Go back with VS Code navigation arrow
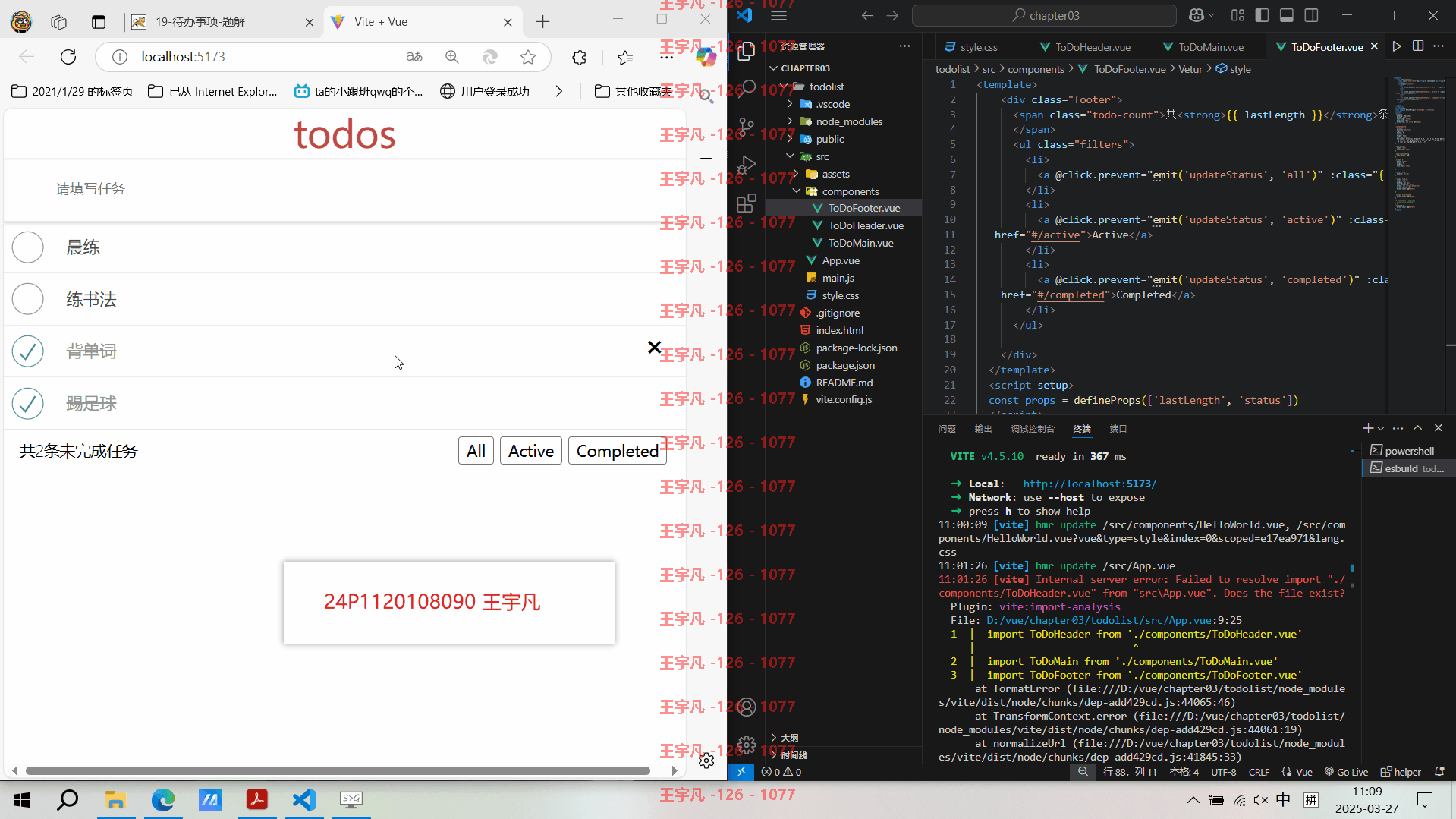Viewport: 1456px width, 819px height. point(867,15)
